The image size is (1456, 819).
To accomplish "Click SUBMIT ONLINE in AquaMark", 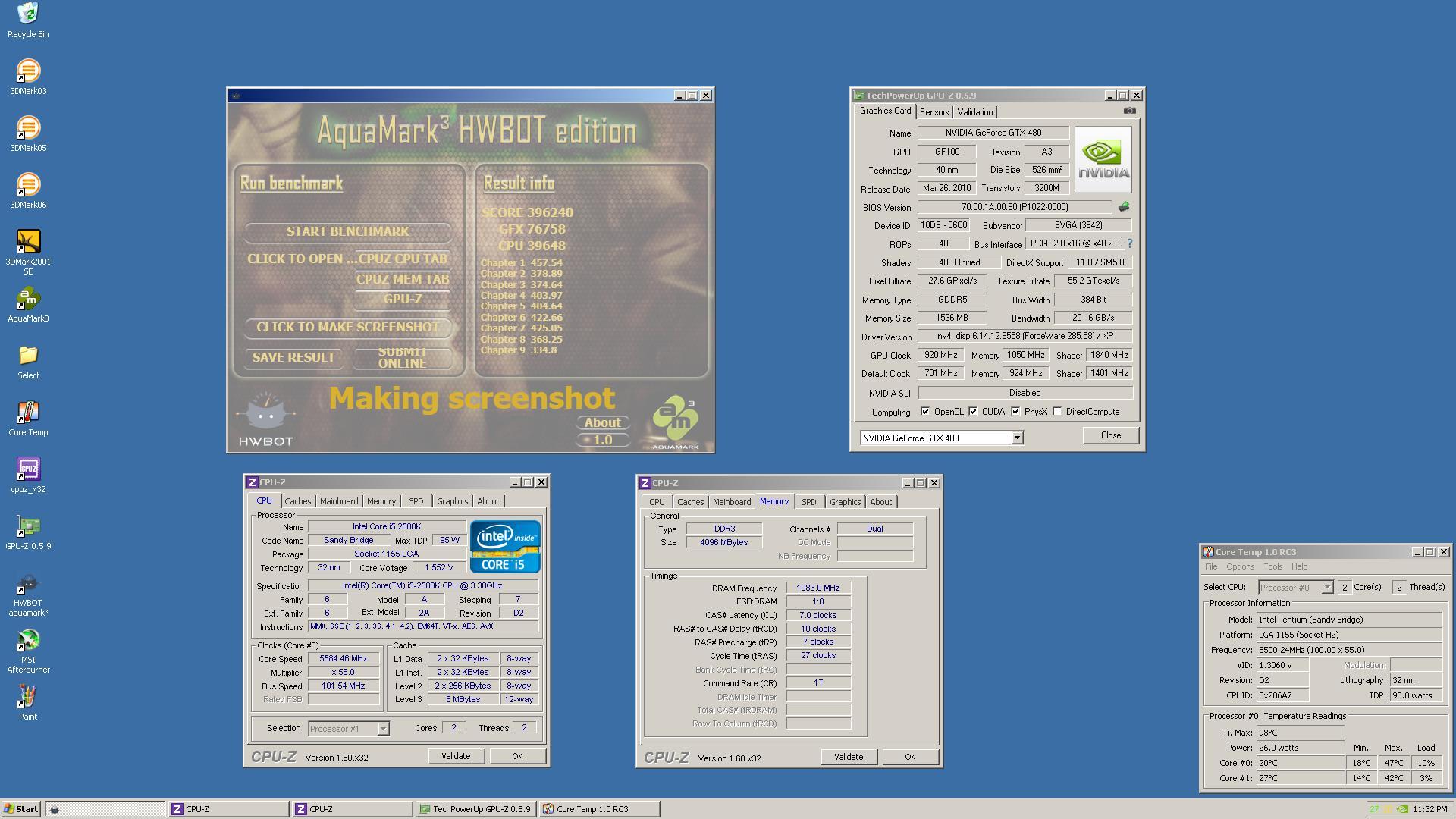I will pos(403,357).
